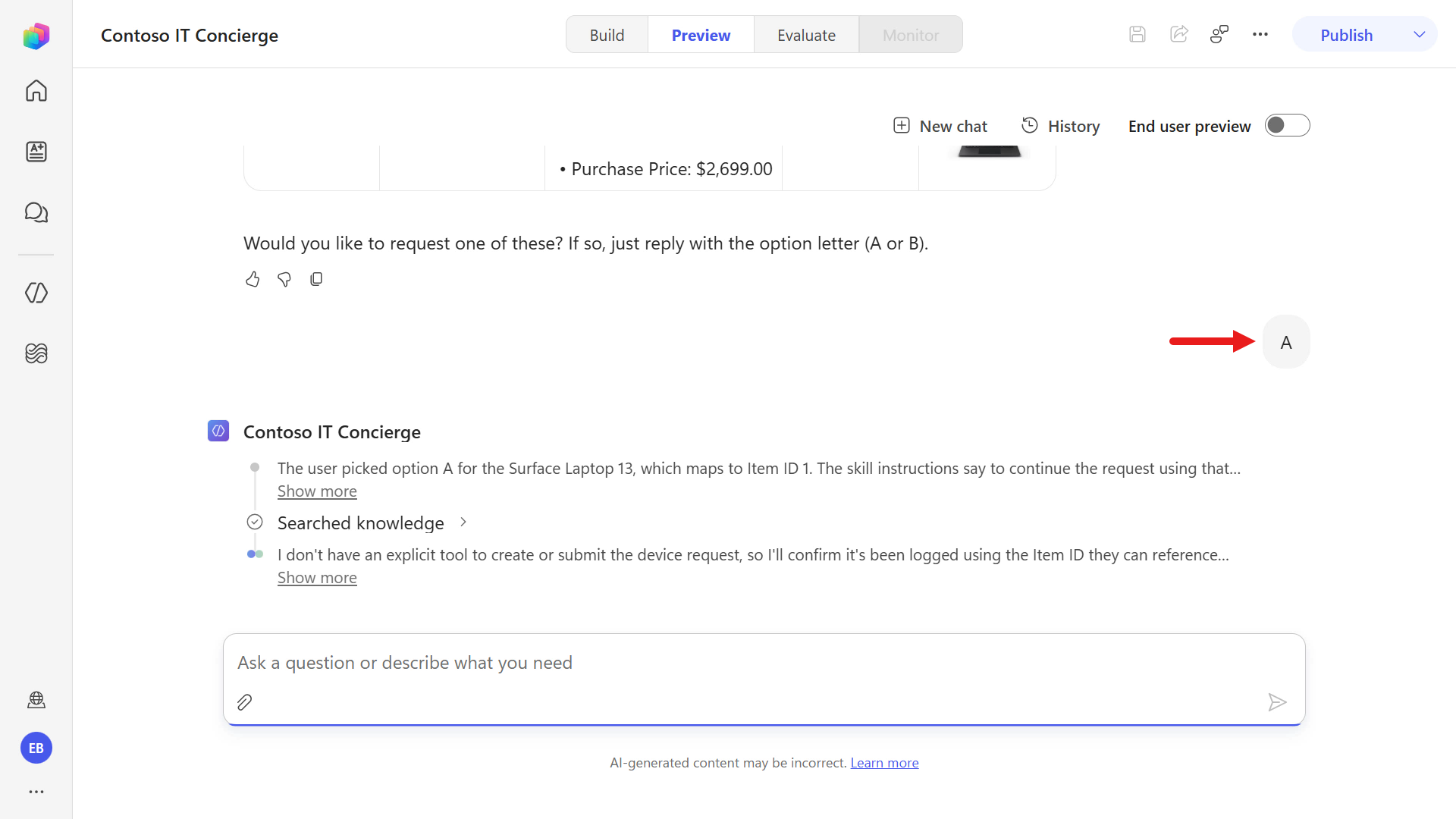Open chat History
The width and height of the screenshot is (1456, 819).
[1060, 126]
